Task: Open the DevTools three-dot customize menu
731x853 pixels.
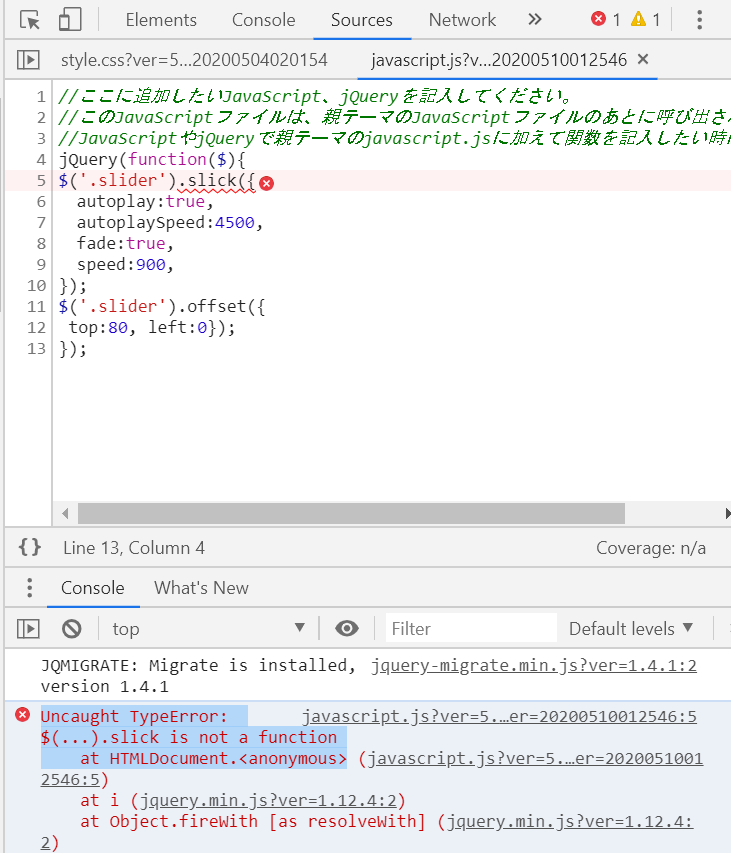Action: 699,20
